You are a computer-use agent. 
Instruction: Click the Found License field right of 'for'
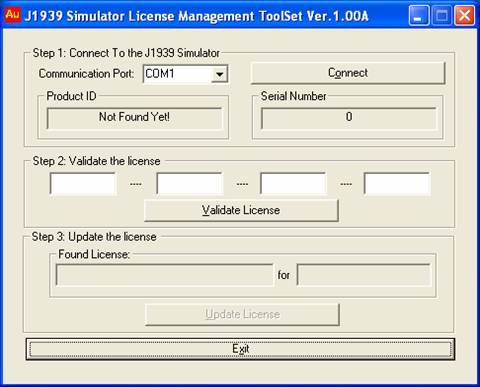click(364, 275)
